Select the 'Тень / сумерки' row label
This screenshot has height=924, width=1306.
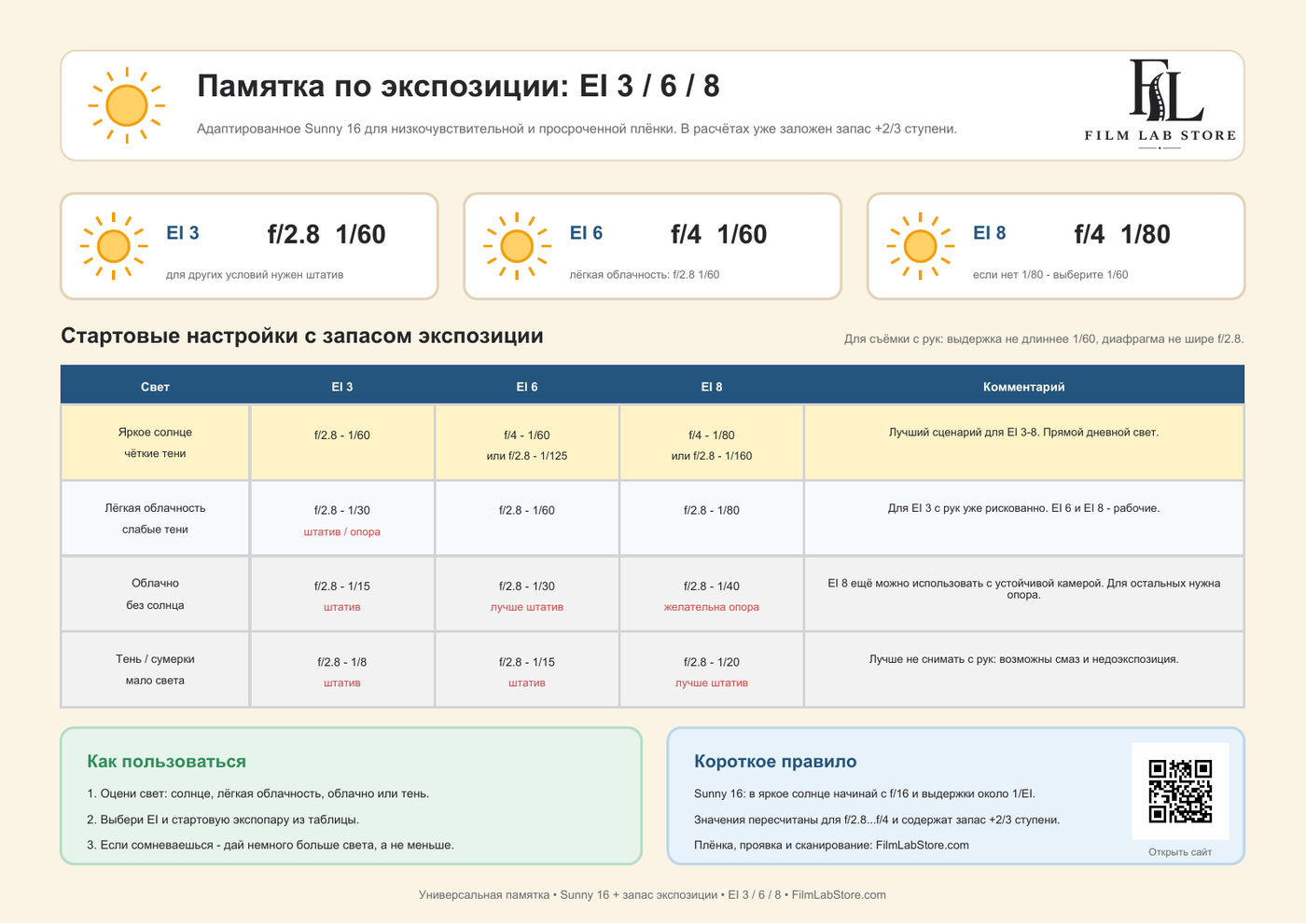point(155,659)
